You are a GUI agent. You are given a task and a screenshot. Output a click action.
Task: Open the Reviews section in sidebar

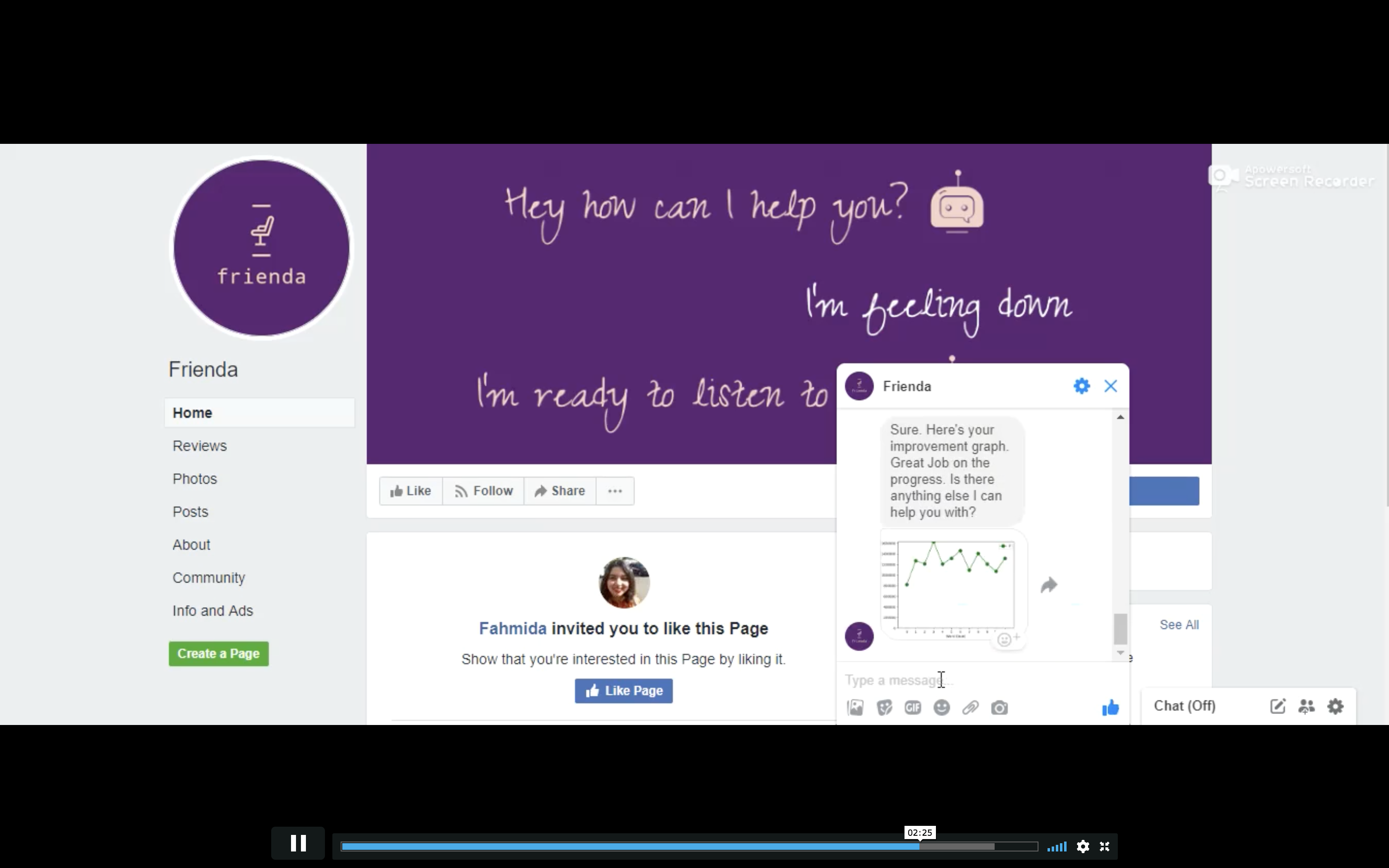(200, 446)
